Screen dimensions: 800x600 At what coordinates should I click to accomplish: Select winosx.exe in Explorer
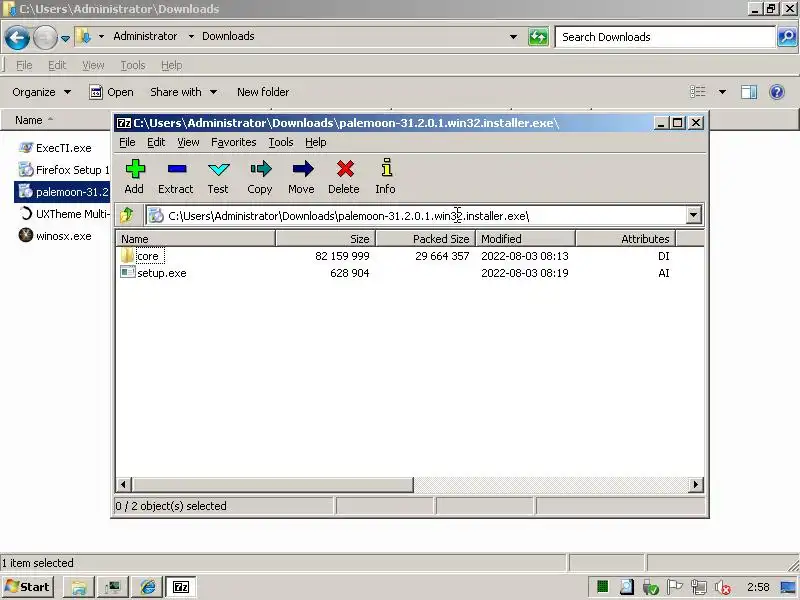coord(55,236)
